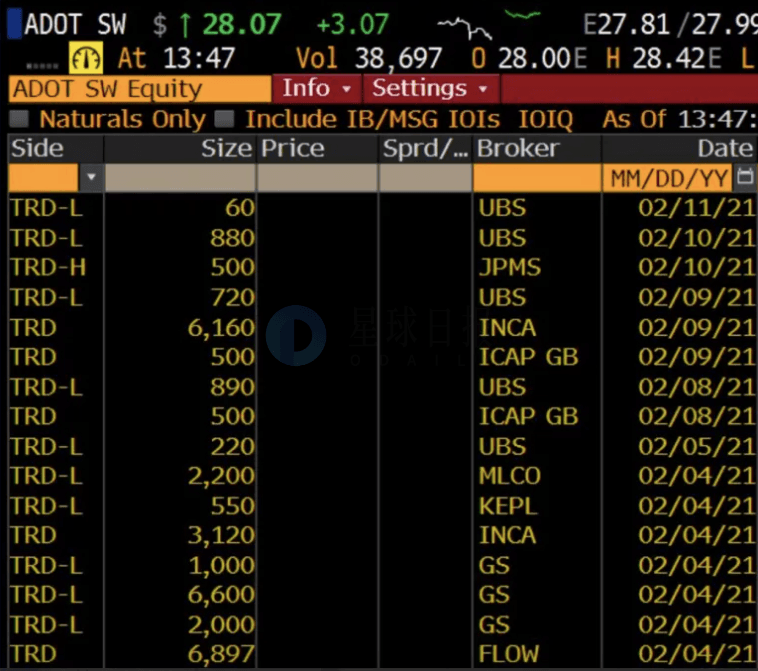Image resolution: width=758 pixels, height=671 pixels.
Task: Open the Settings dropdown menu
Action: pyautogui.click(x=431, y=88)
